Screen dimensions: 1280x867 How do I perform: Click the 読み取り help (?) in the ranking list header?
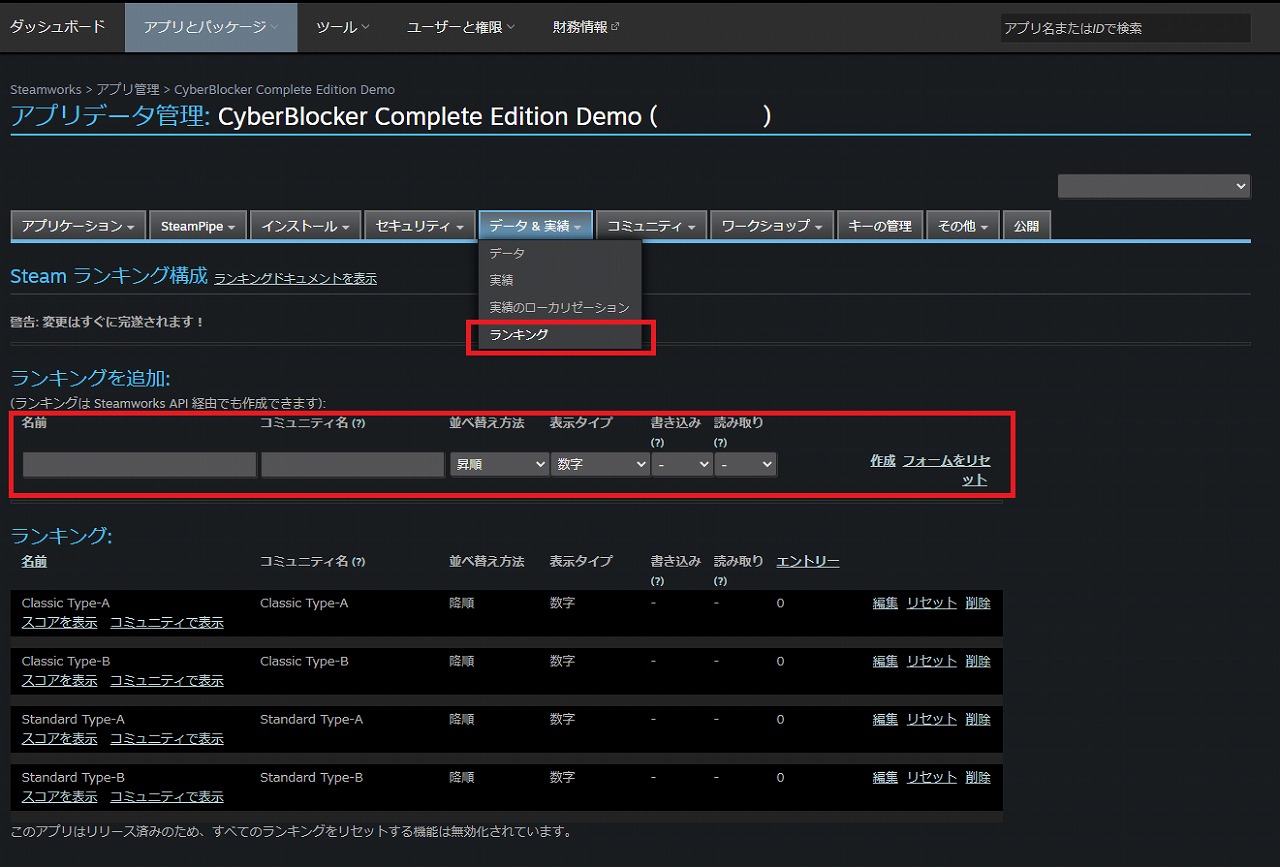pyautogui.click(x=720, y=580)
